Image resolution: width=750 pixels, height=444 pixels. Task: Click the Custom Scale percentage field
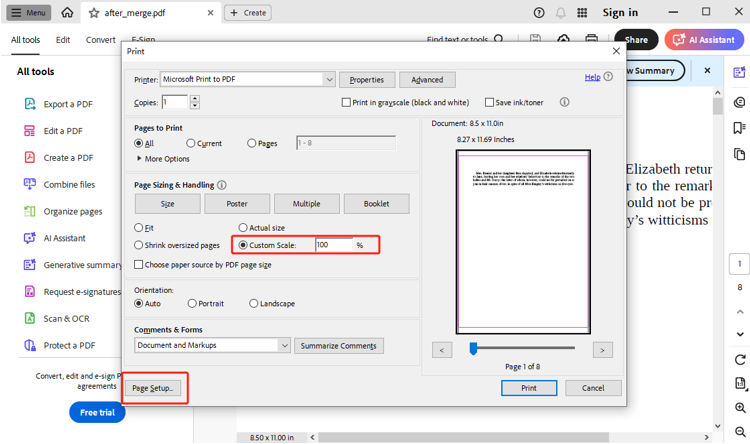[x=334, y=245]
